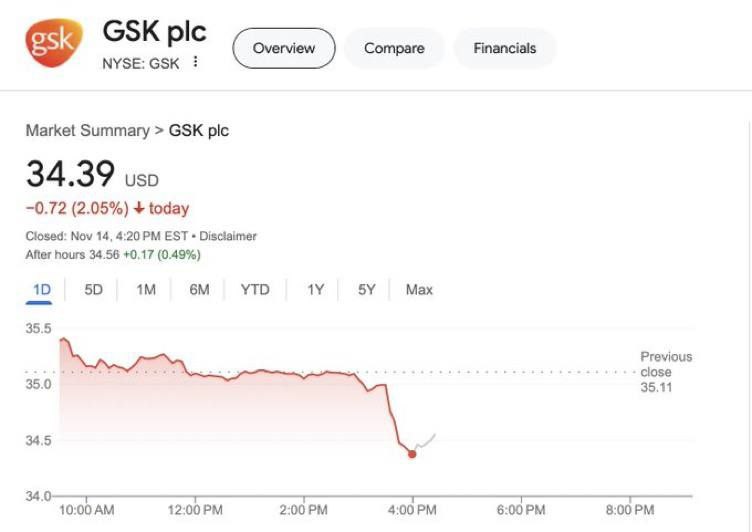The width and height of the screenshot is (752, 532).
Task: Switch chart to YTD range
Action: 255,290
